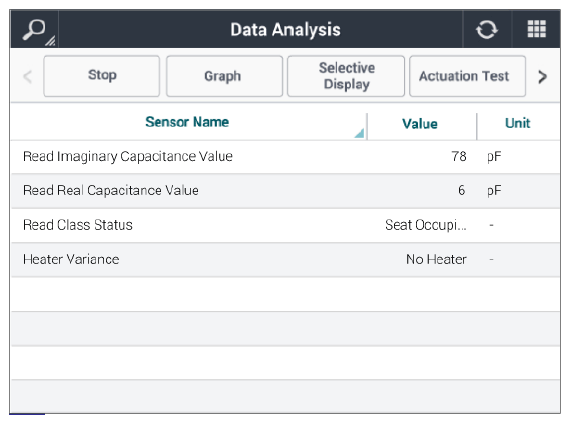Click the truncated Seat Occupi... value
Screen dimensions: 570x424
(x=426, y=225)
